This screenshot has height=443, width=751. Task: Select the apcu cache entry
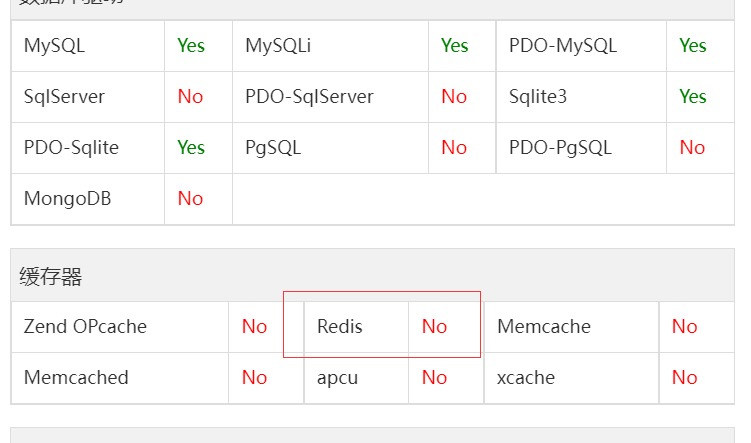coord(356,378)
